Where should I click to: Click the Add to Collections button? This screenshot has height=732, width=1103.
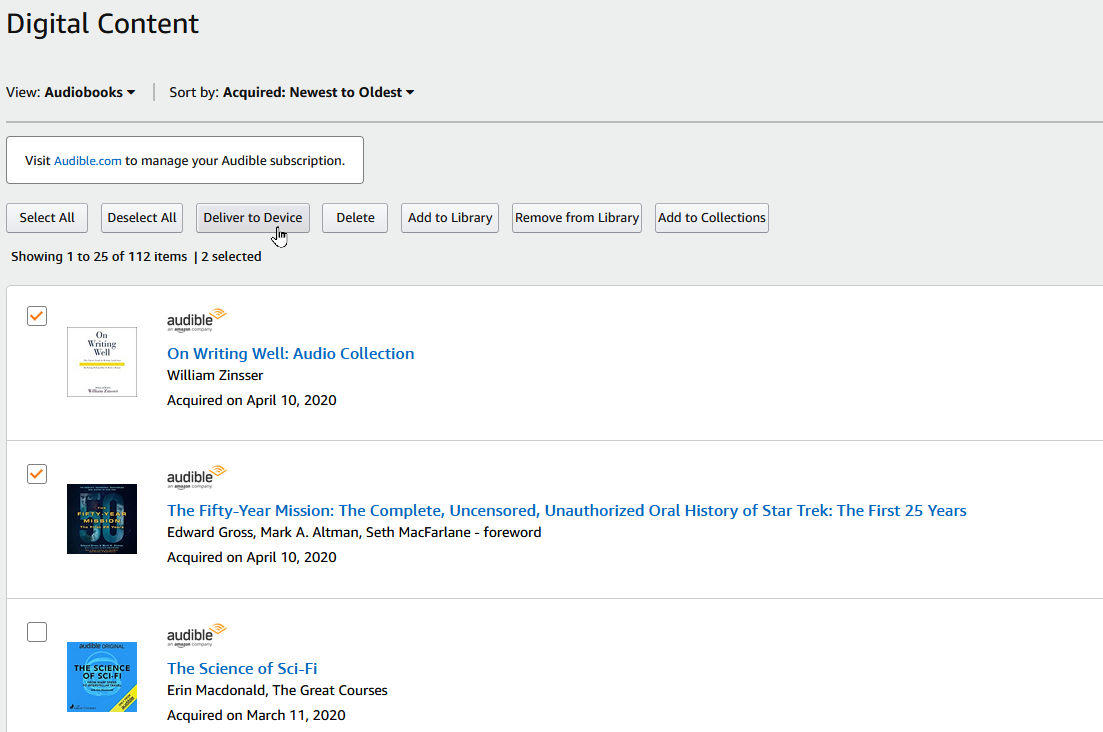point(712,218)
